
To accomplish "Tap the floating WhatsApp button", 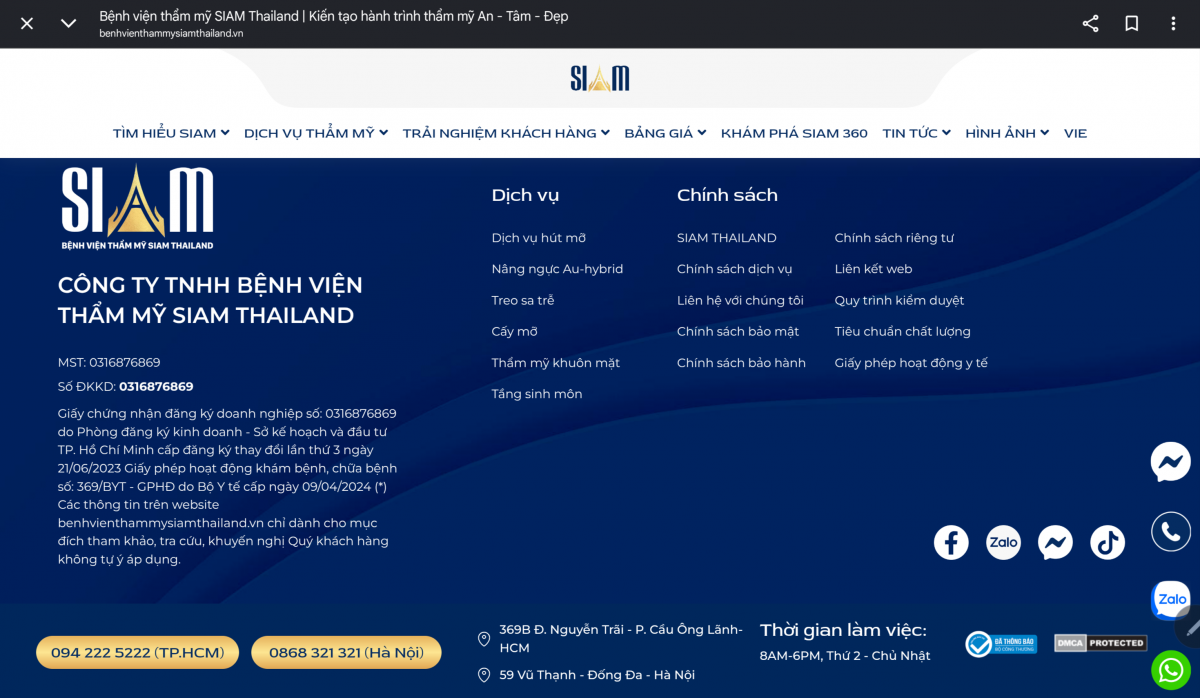I will (x=1171, y=670).
